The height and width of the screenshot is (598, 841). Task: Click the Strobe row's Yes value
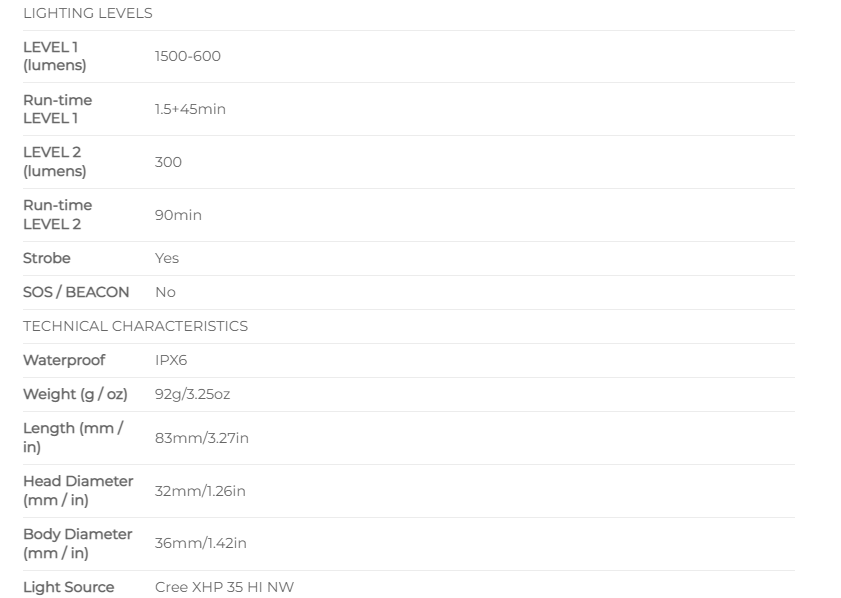tap(167, 258)
